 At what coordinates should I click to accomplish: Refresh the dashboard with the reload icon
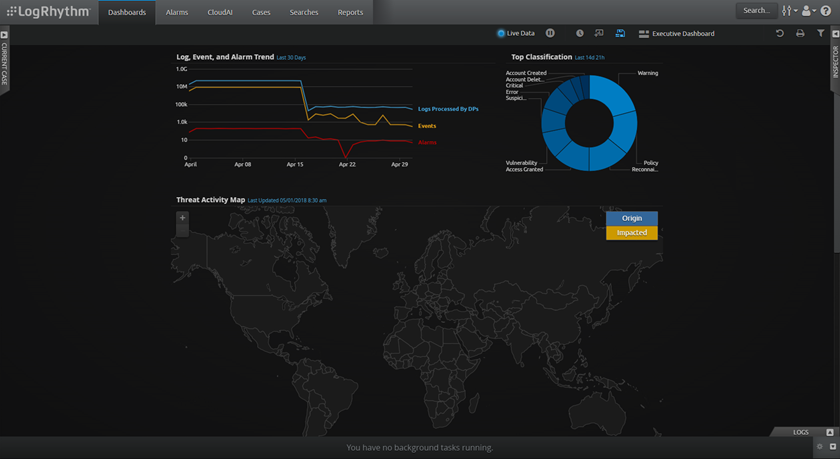pos(780,34)
